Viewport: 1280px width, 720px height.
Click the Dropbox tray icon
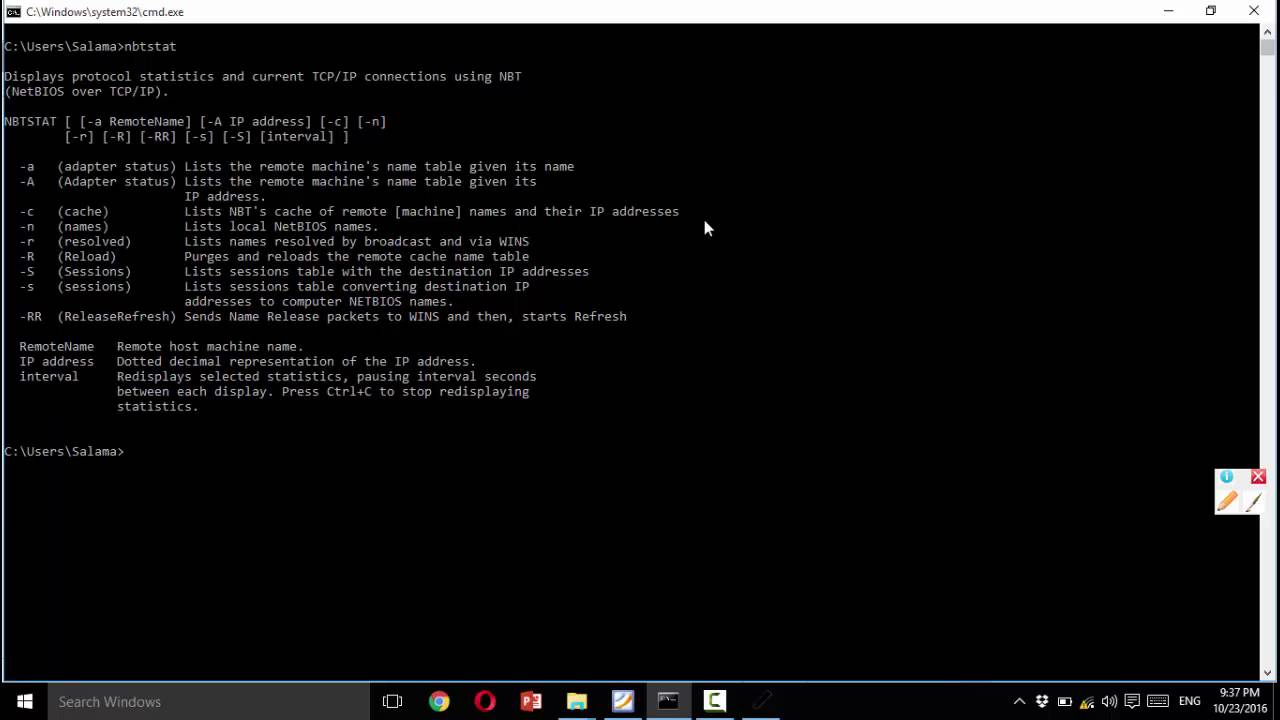(1042, 701)
